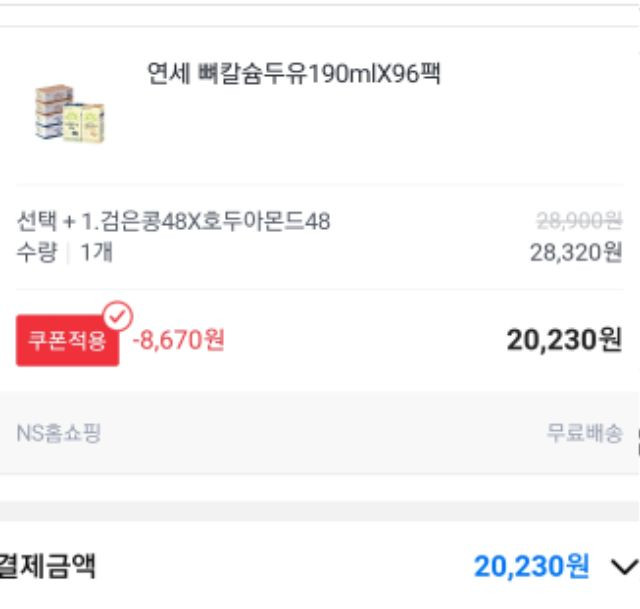
Task: Click the 선택 option label
Action: coord(37,222)
